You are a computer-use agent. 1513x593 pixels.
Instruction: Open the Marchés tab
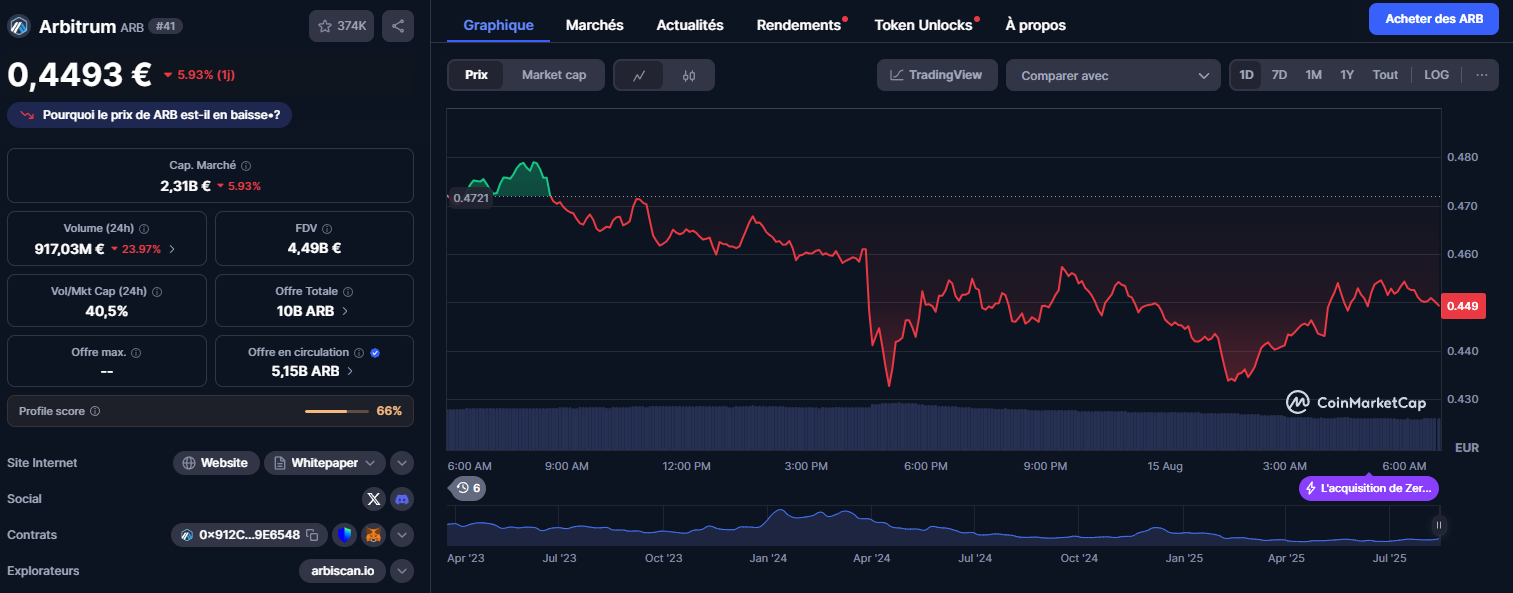pos(594,25)
